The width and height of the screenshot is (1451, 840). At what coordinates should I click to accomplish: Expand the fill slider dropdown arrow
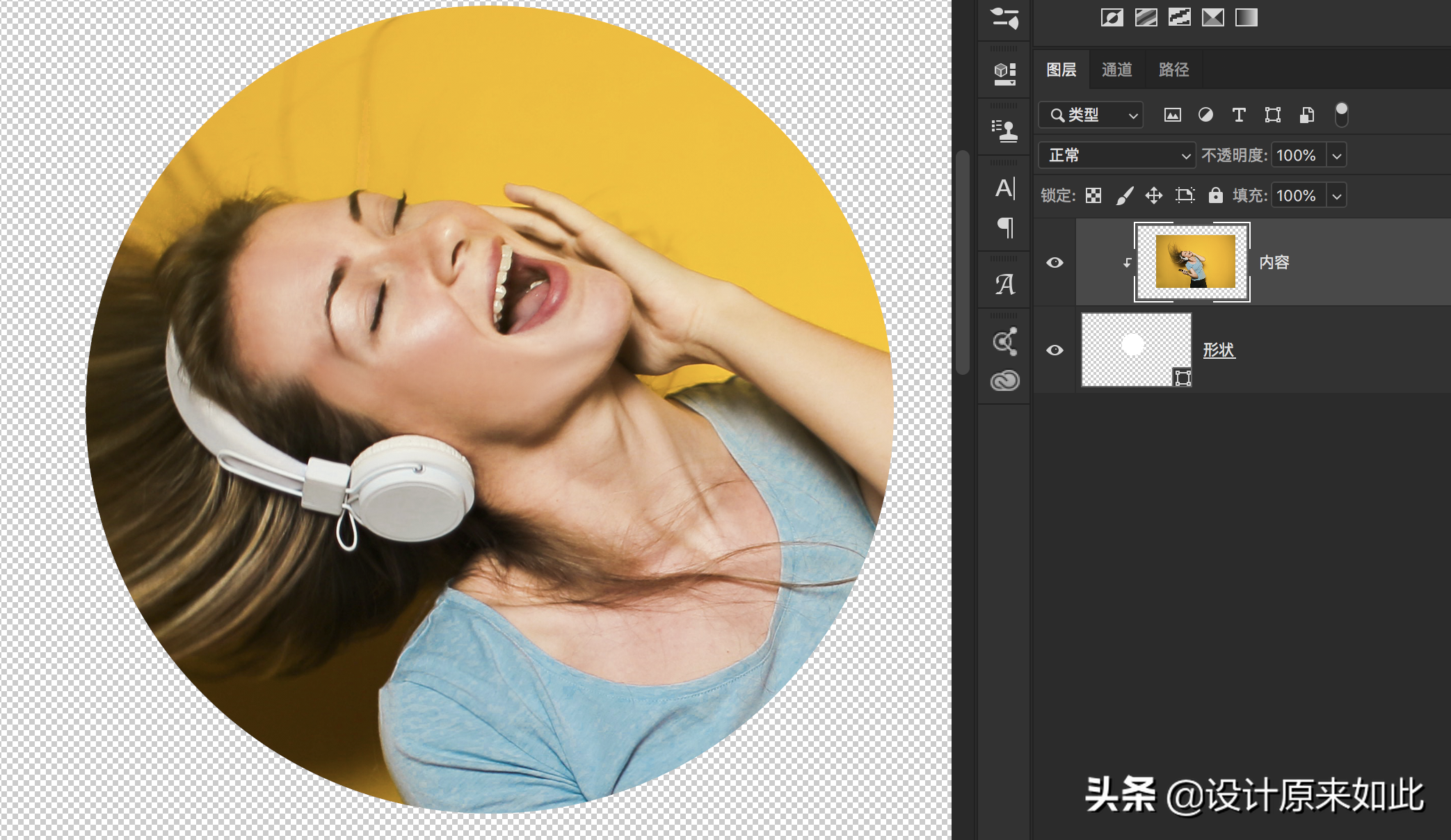click(x=1337, y=196)
